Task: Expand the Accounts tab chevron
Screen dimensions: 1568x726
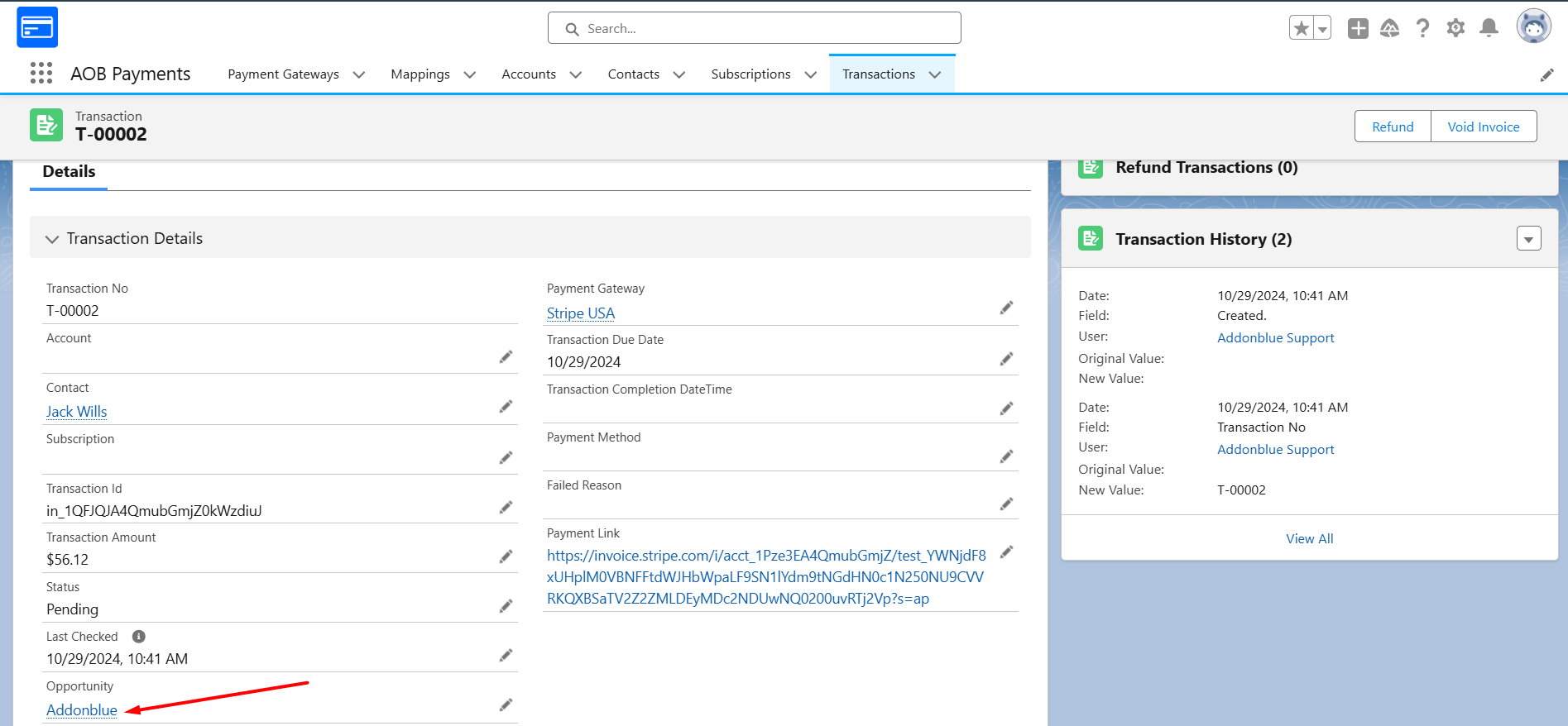Action: [x=576, y=74]
